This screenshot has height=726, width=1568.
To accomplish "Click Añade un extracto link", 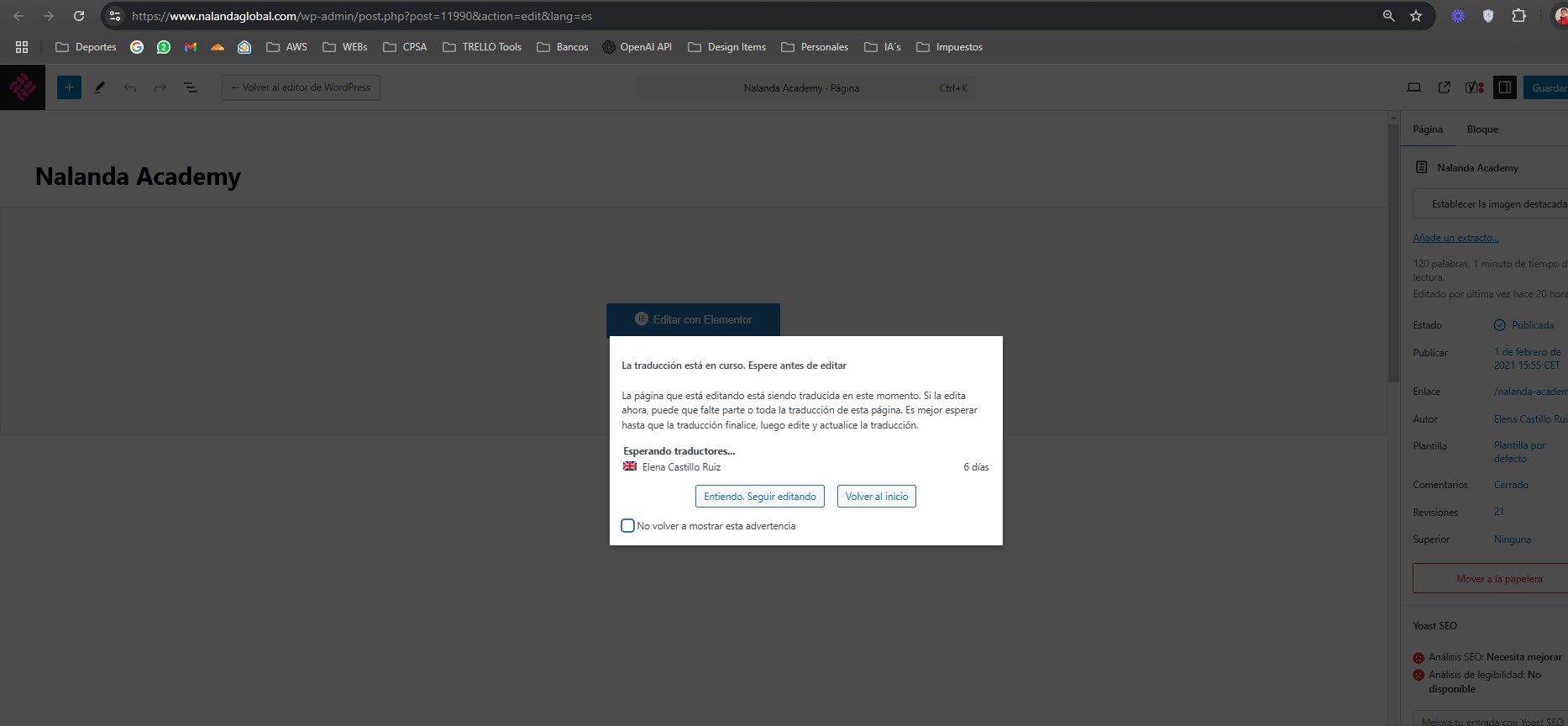I will 1455,238.
